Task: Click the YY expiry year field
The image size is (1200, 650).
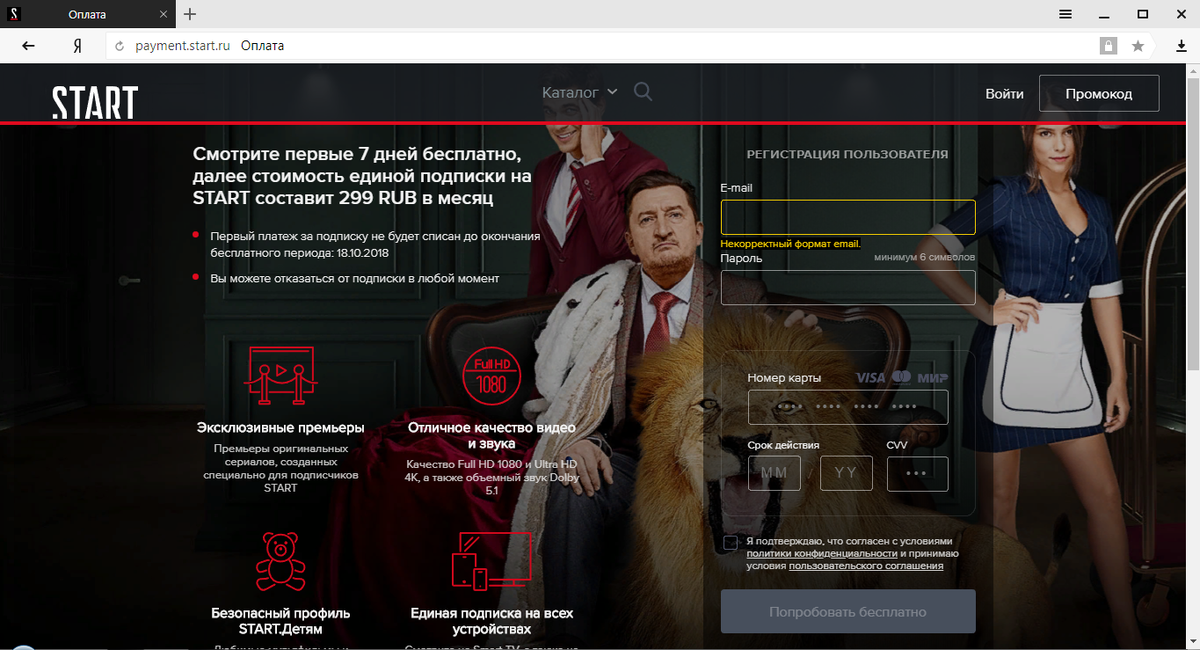Action: tap(846, 473)
